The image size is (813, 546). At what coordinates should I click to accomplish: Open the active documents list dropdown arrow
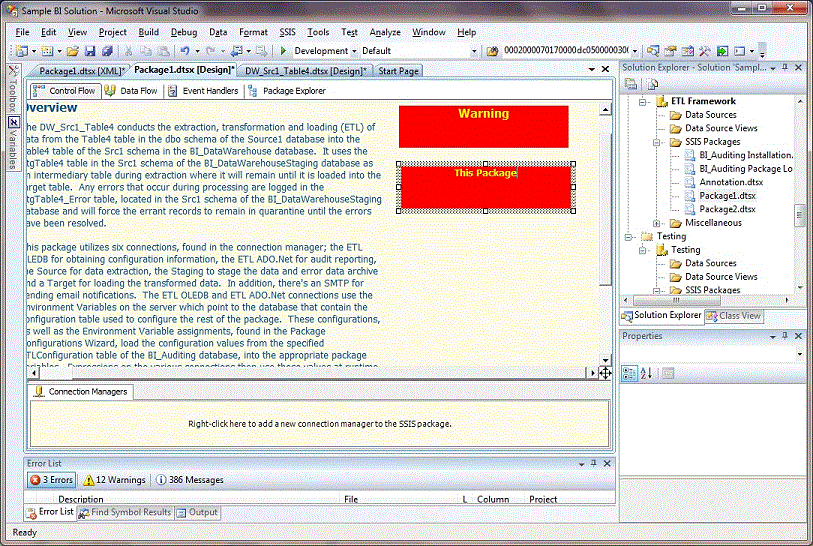592,69
